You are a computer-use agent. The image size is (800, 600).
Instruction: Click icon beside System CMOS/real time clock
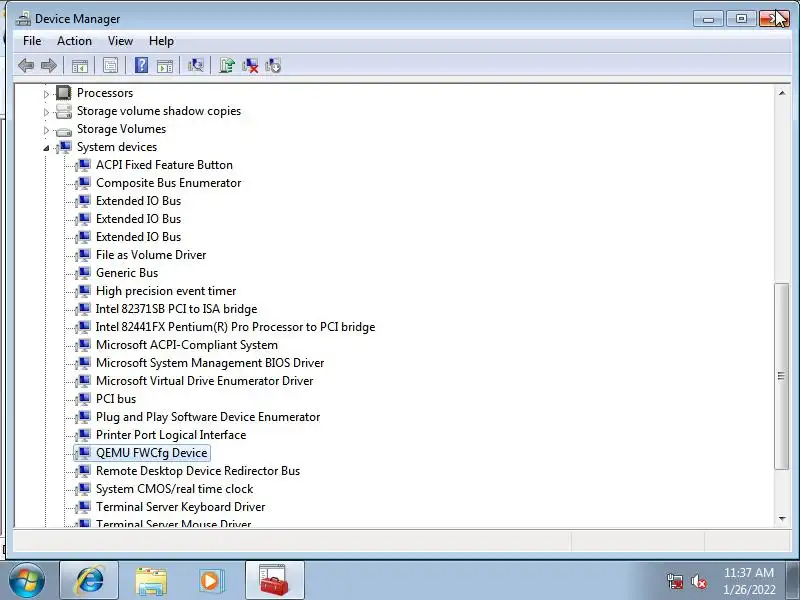tap(83, 489)
